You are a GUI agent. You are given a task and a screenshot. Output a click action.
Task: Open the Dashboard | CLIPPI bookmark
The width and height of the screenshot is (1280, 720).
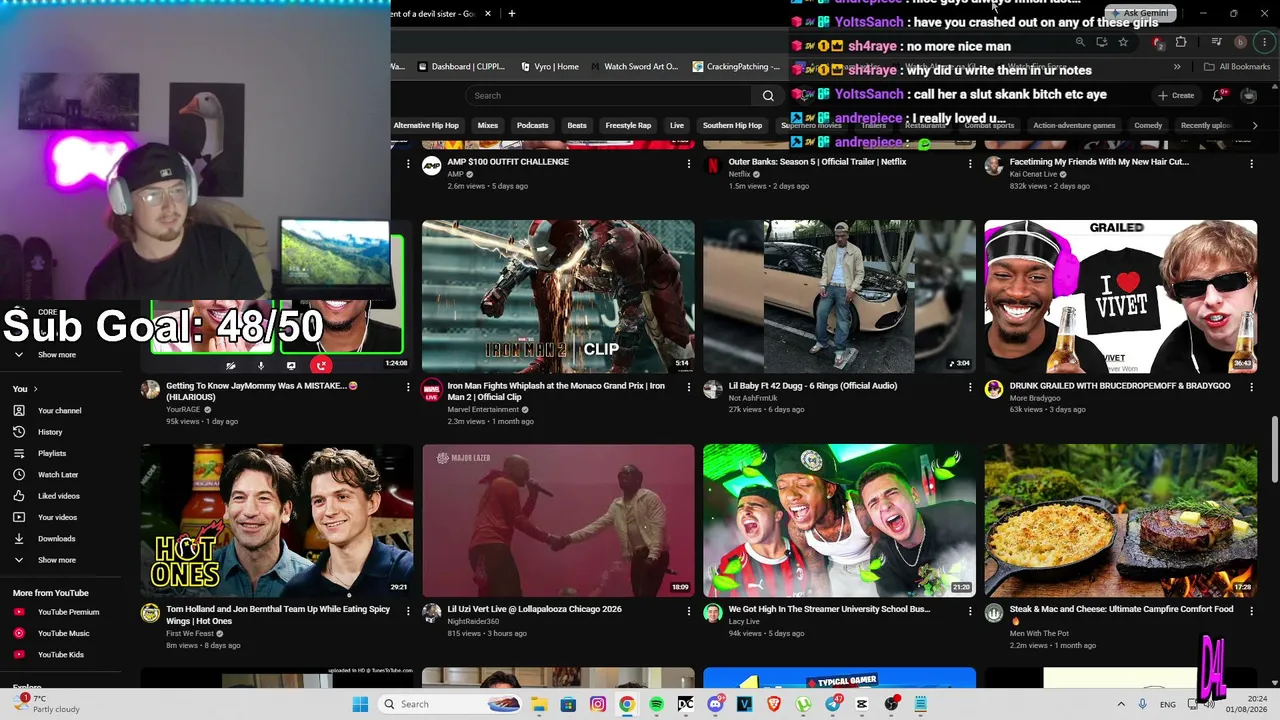(461, 67)
